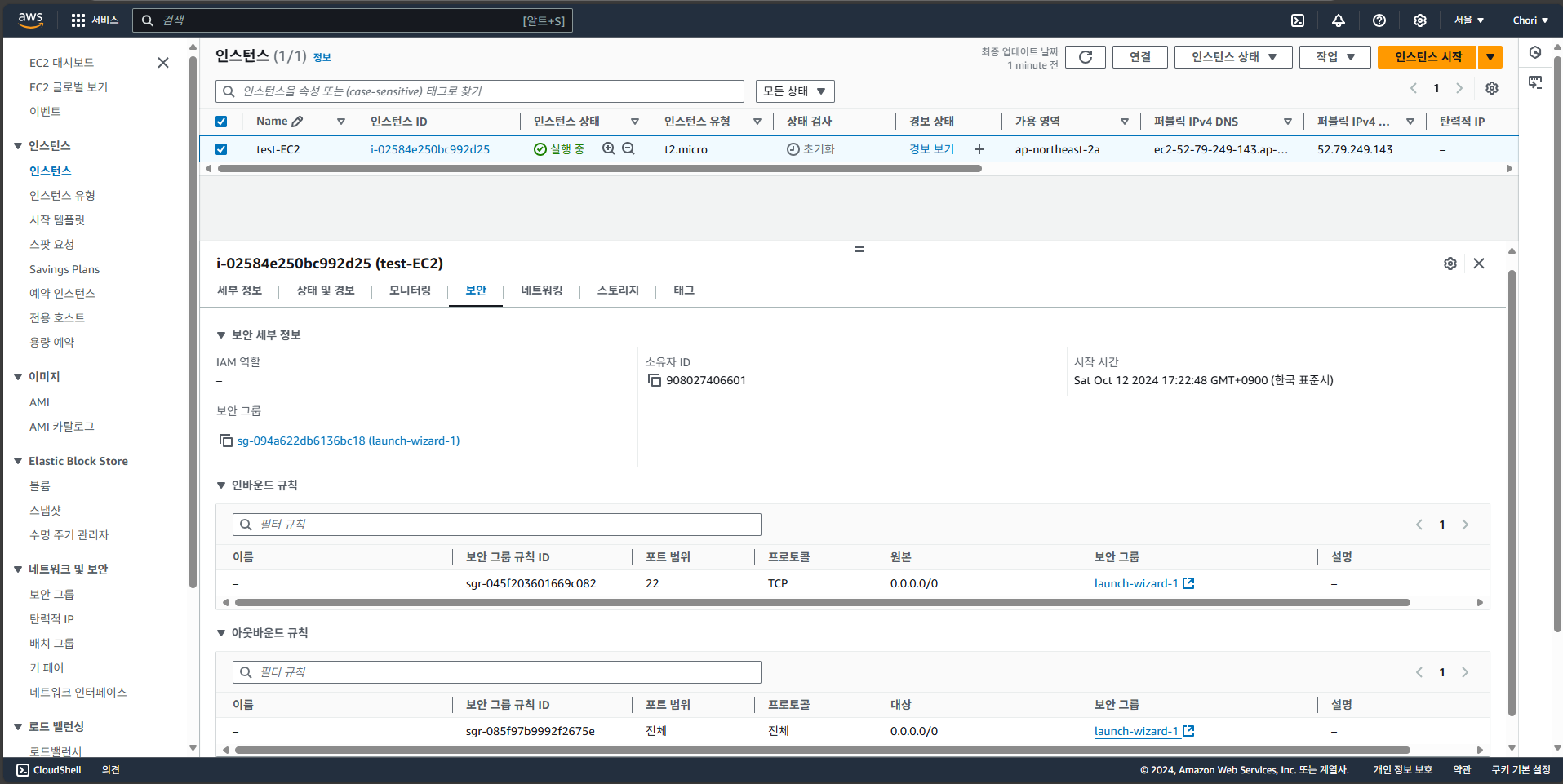Open the notifications bell

(1339, 20)
